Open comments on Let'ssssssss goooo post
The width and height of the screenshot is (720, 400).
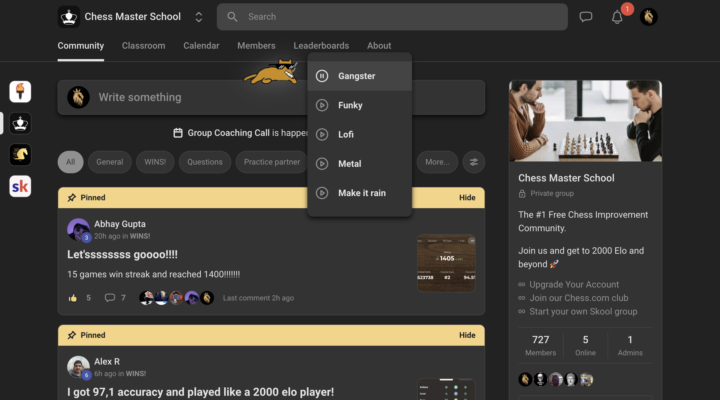(110, 298)
